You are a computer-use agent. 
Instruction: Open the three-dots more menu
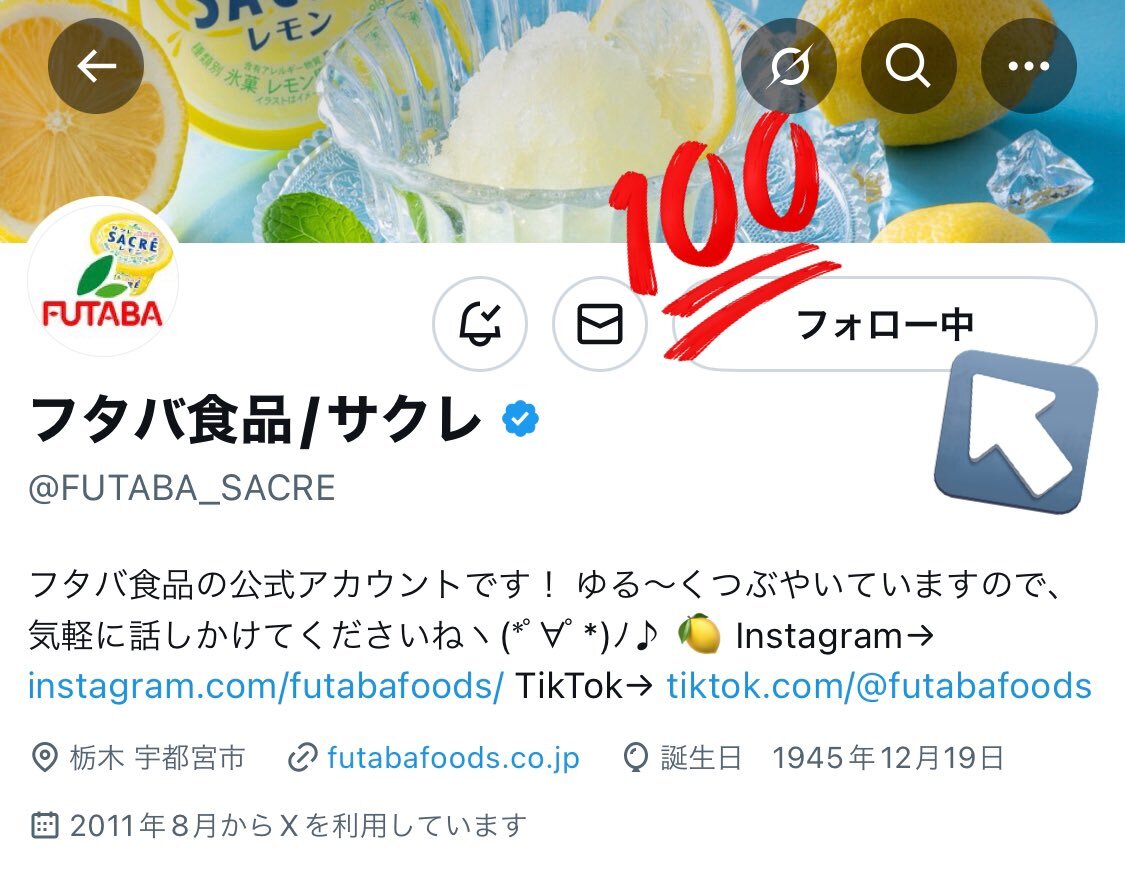pyautogui.click(x=1028, y=66)
